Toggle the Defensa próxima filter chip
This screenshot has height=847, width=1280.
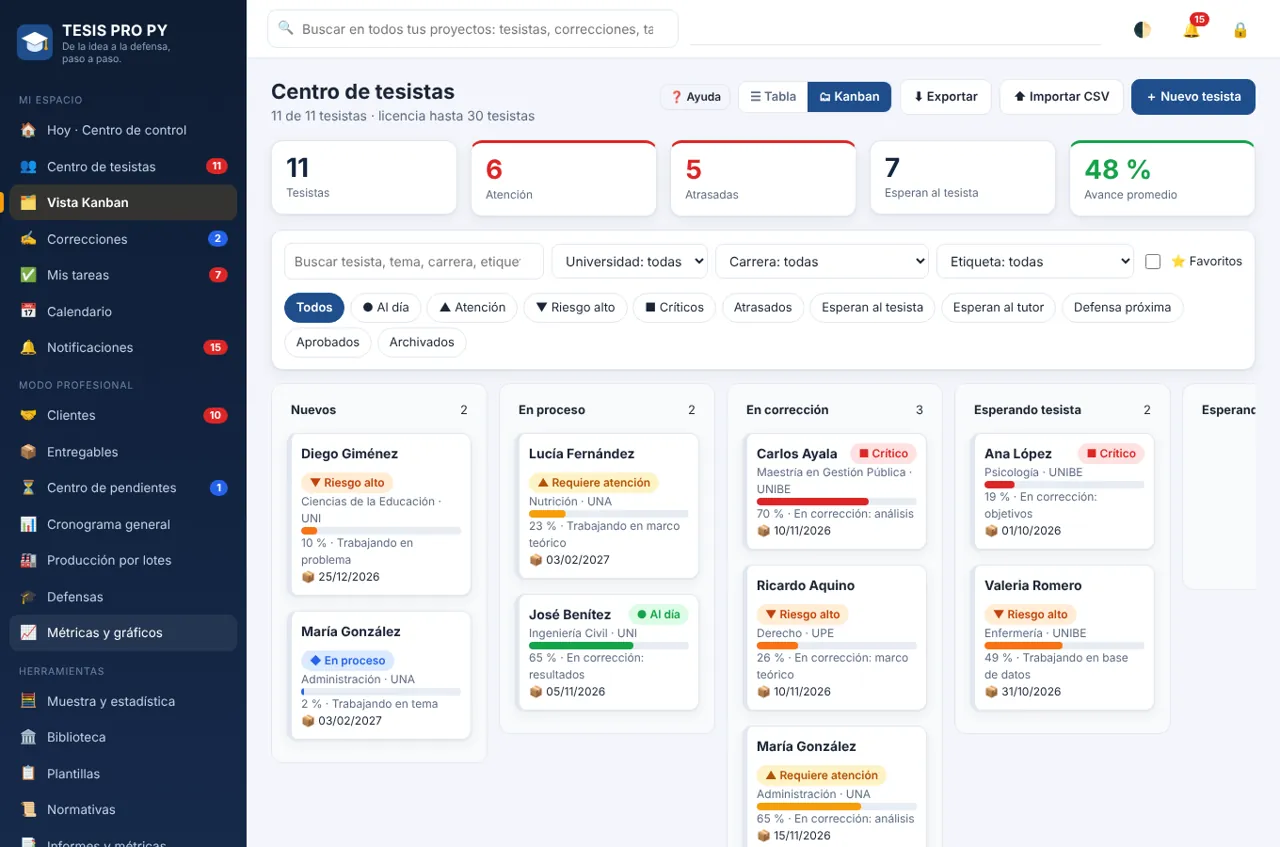point(1122,307)
